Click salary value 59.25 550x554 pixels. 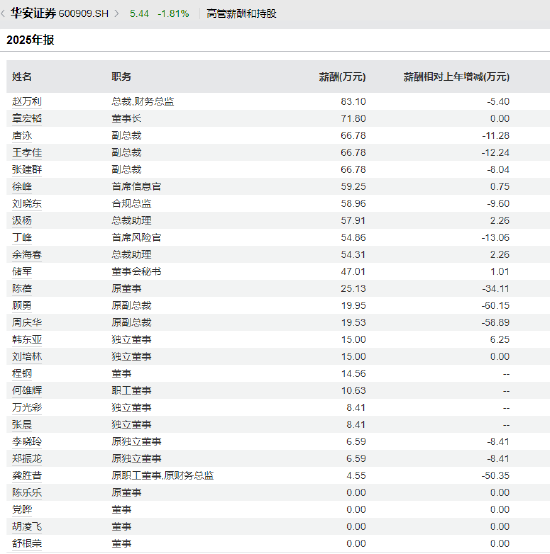353,187
